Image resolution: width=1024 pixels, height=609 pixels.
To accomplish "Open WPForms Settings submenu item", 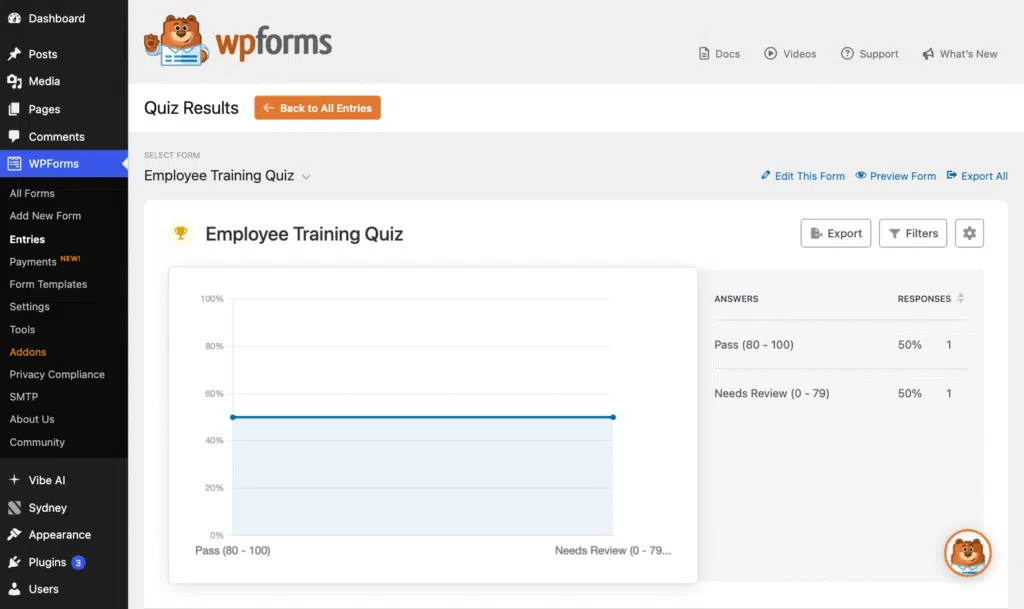I will [x=29, y=306].
